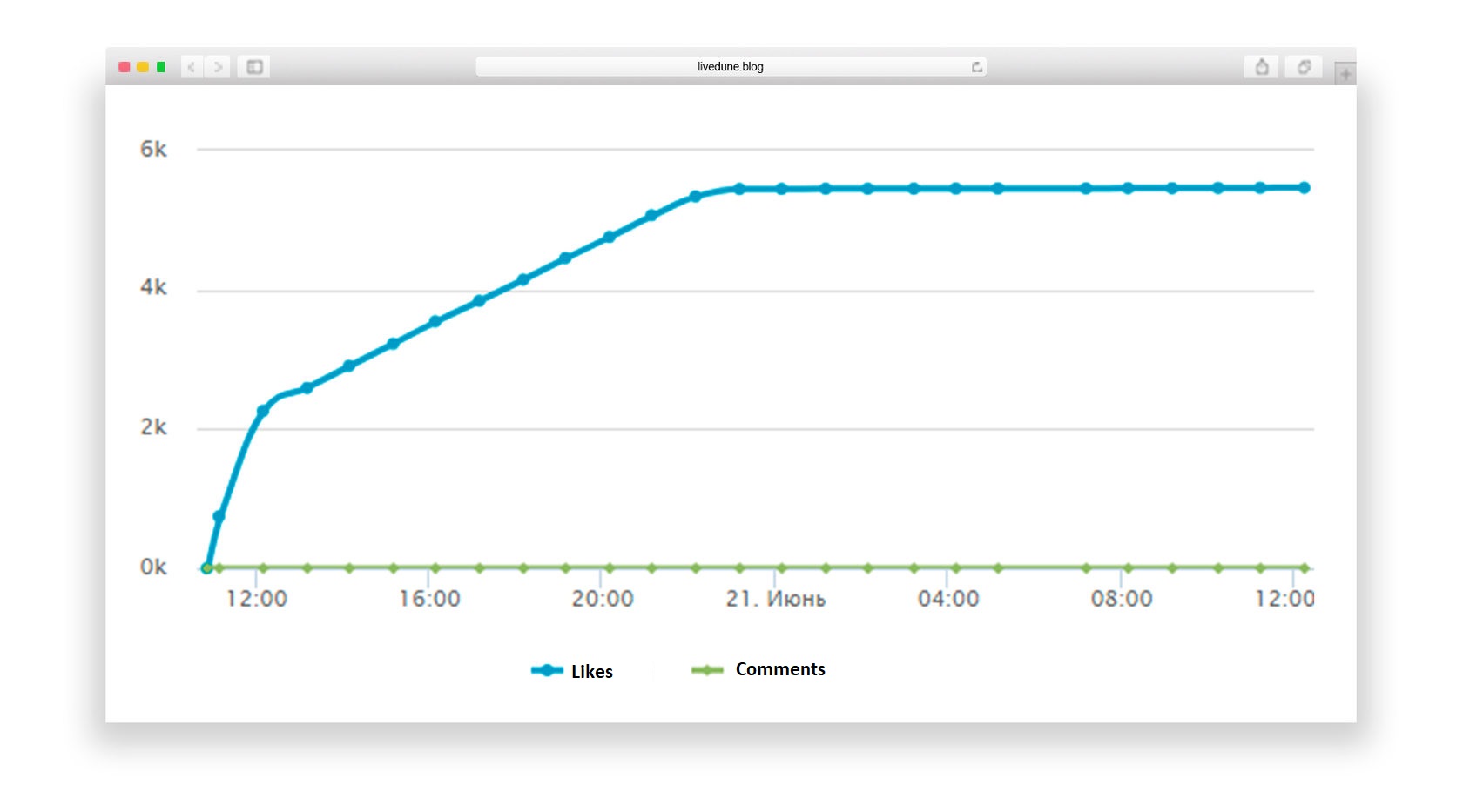Click the blue Likes legend marker
This screenshot has height=812, width=1463.
pos(547,670)
